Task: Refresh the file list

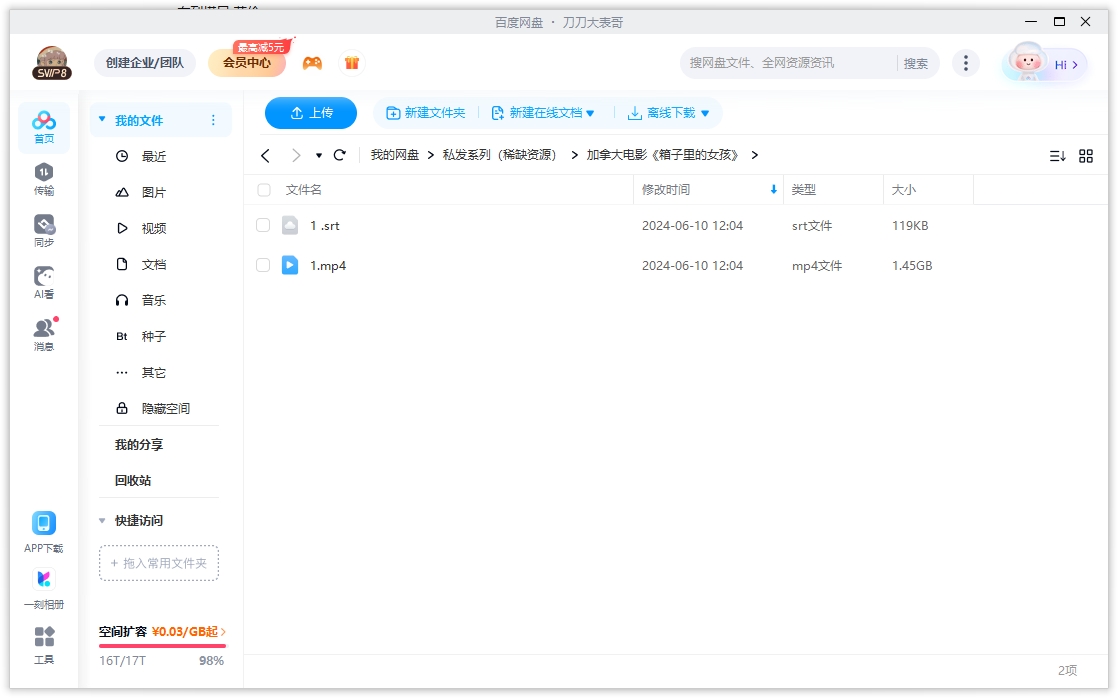Action: point(339,155)
